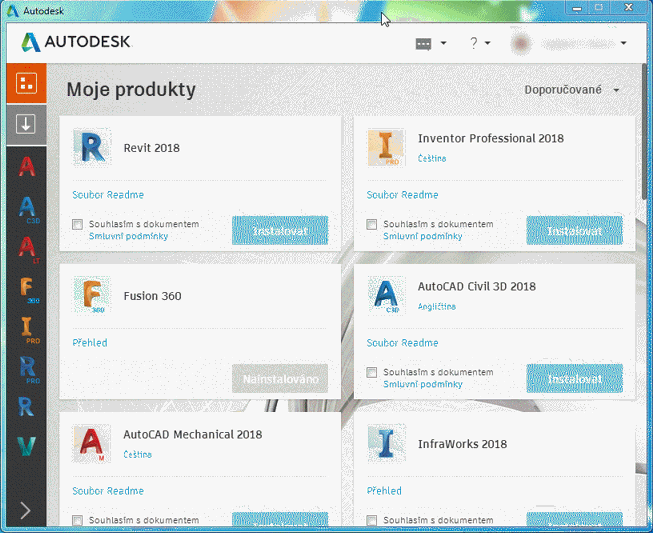
Task: Minimize the Autodesk window
Action: [x=577, y=8]
